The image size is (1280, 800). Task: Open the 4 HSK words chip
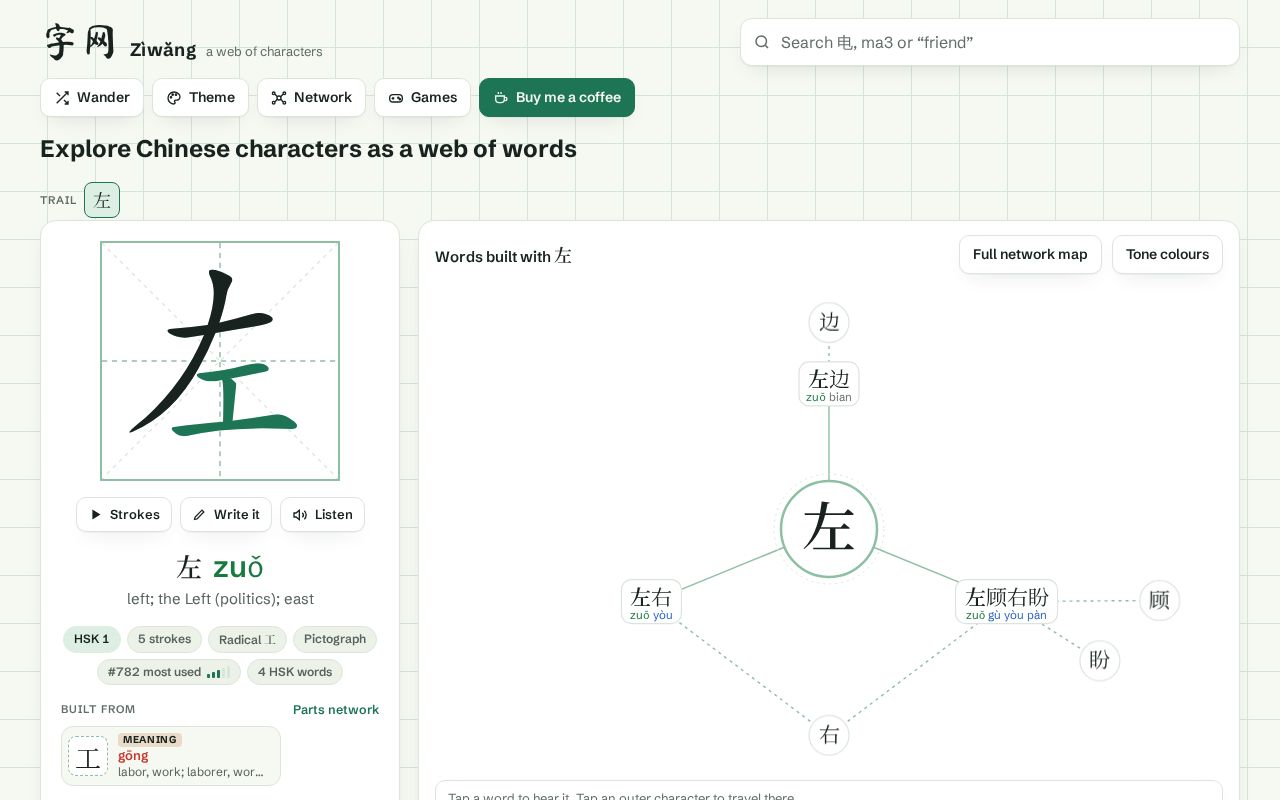(295, 672)
